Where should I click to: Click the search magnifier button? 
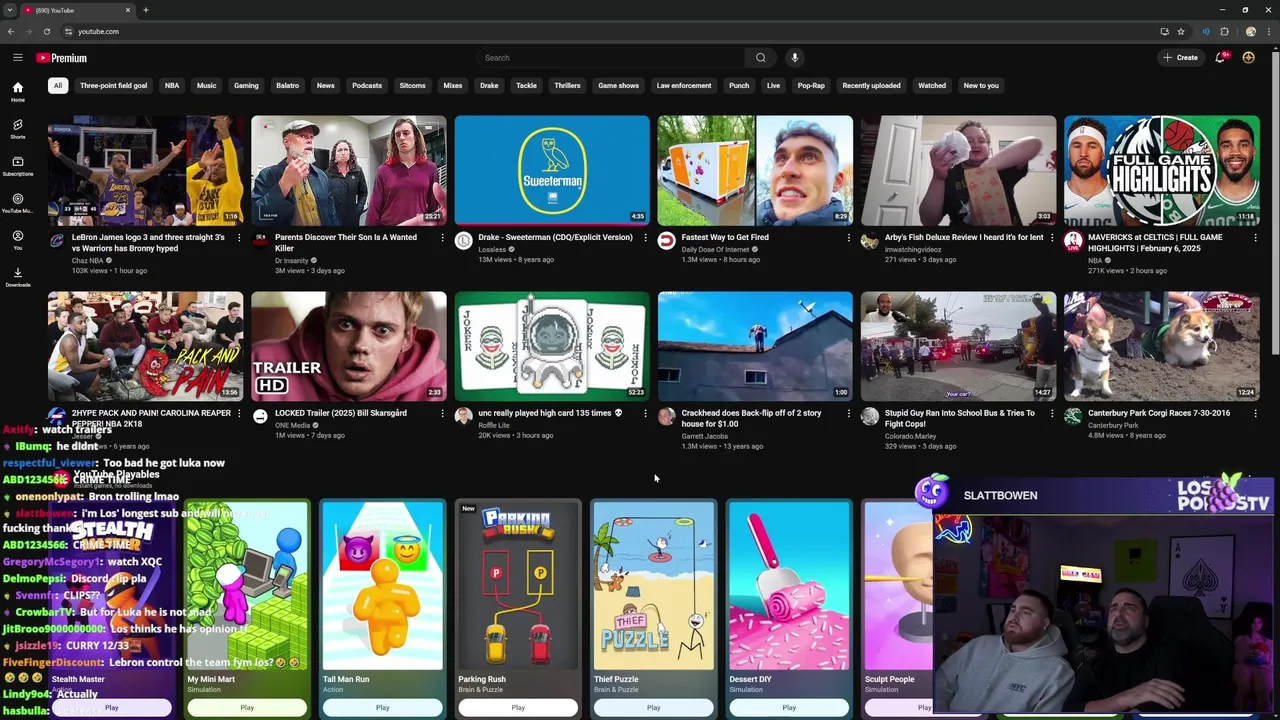[761, 58]
